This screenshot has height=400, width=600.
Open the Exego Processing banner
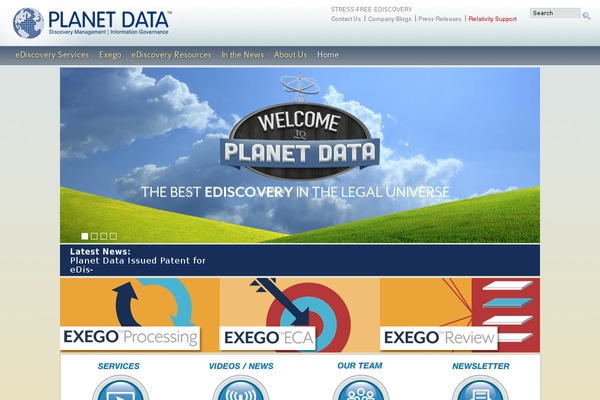click(140, 315)
